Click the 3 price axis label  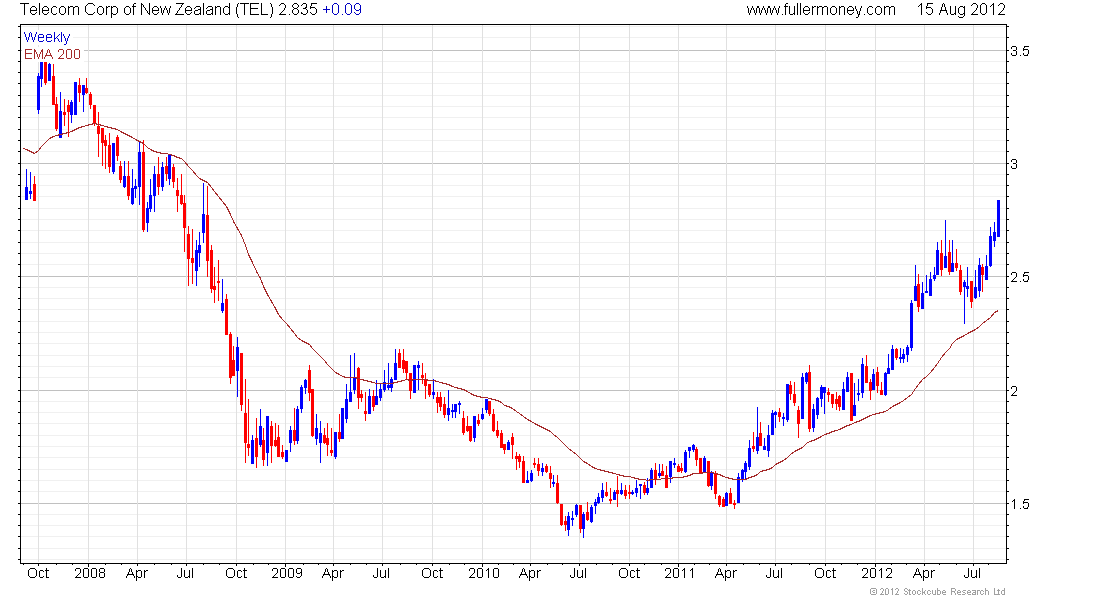[1014, 163]
